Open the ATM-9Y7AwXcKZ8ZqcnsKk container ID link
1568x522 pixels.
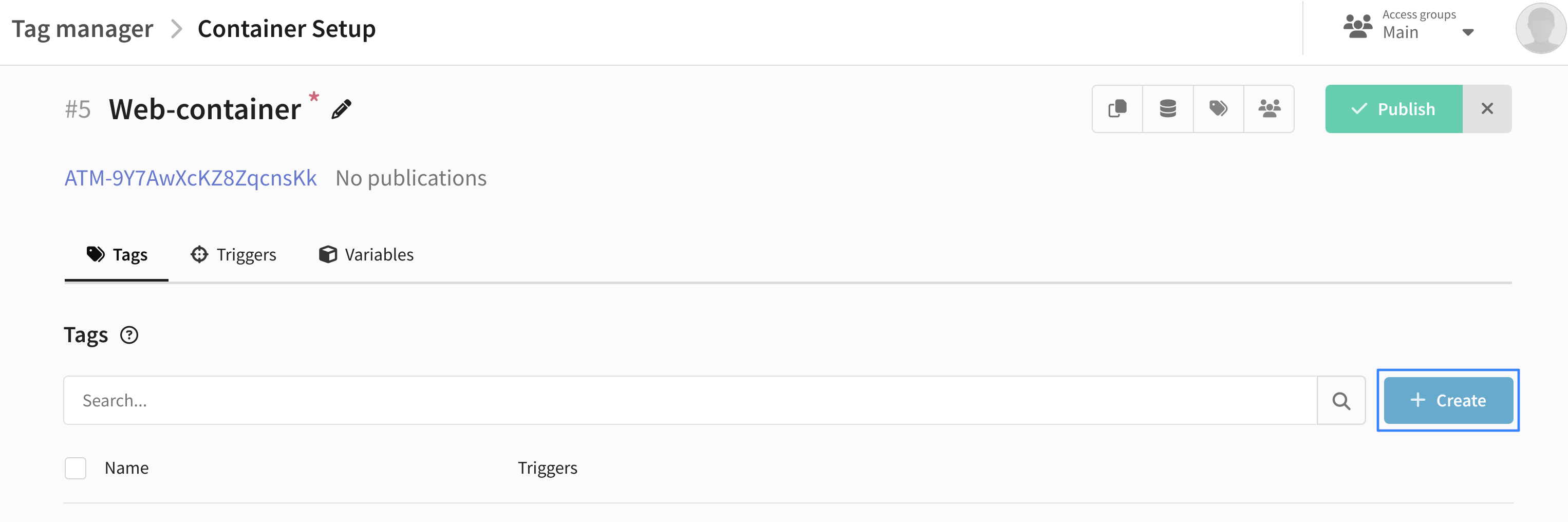[x=191, y=178]
